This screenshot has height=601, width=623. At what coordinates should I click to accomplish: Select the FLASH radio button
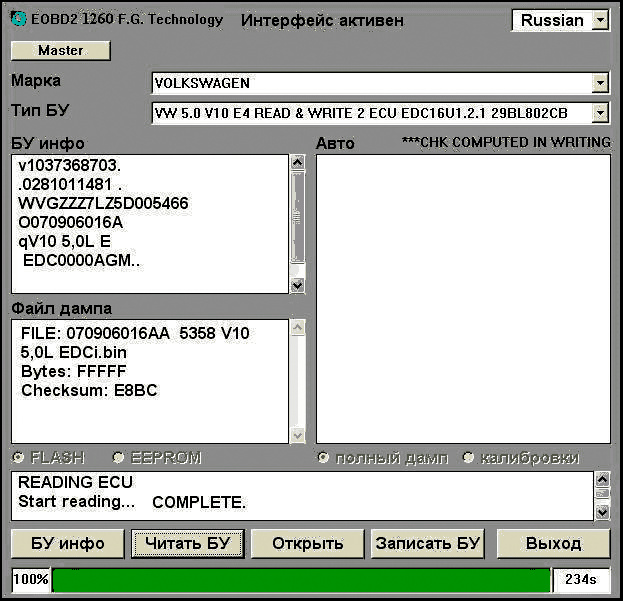coord(18,457)
